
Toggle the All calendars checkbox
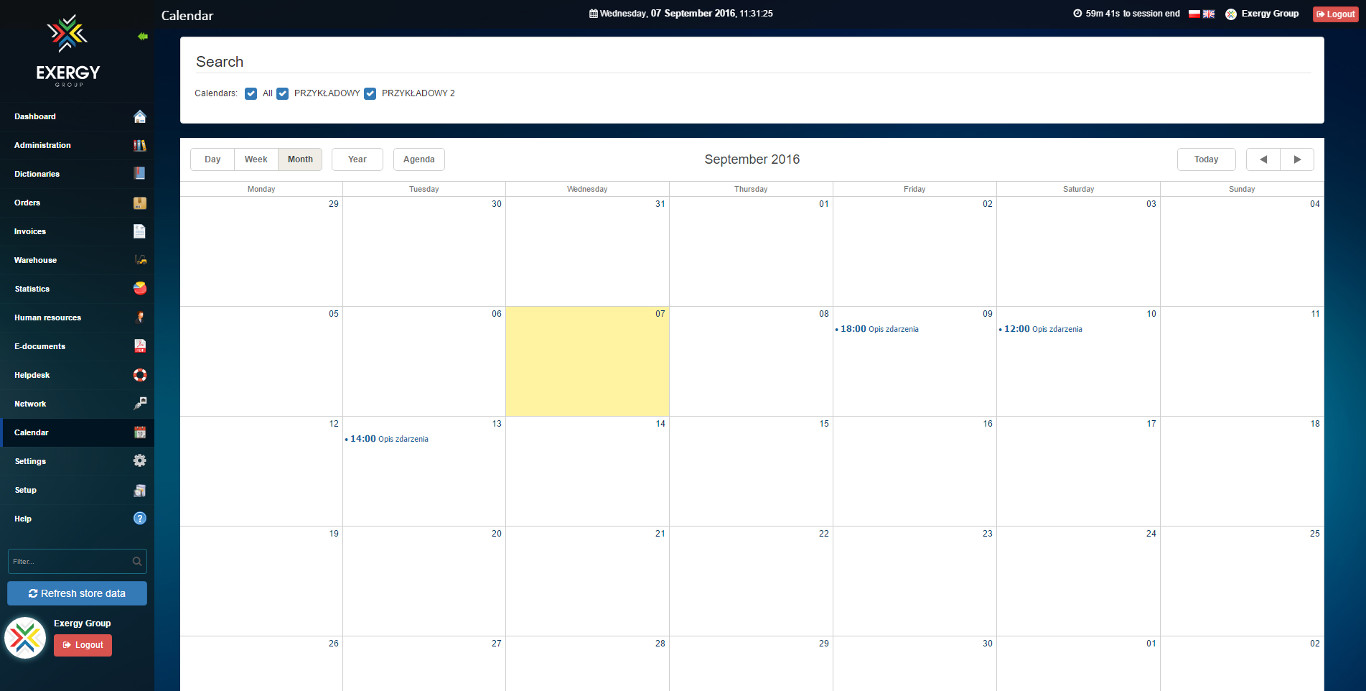tap(251, 94)
